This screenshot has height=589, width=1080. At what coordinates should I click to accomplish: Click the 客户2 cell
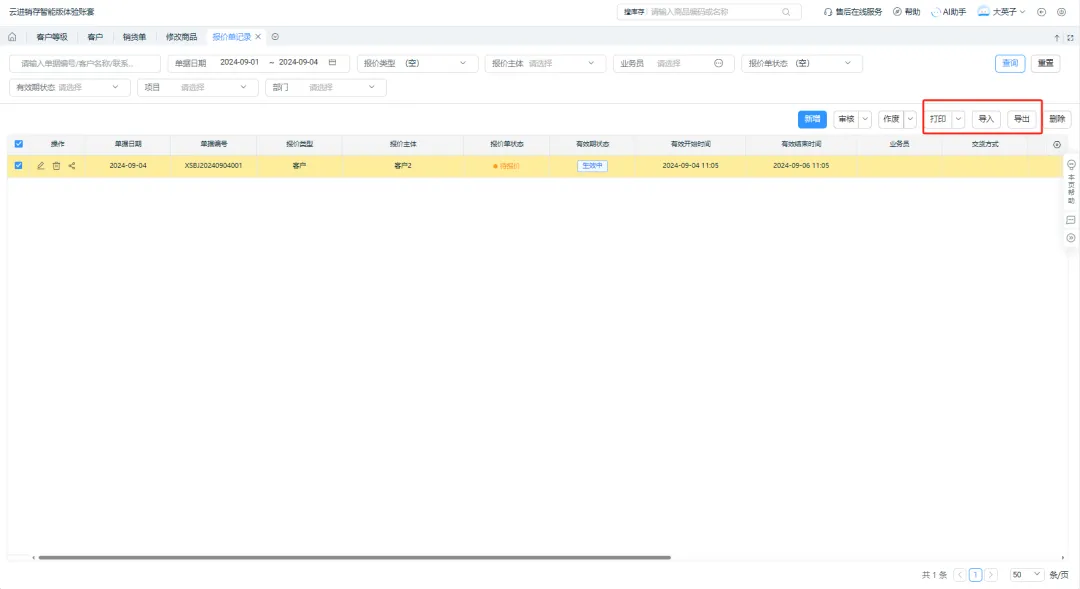[x=403, y=166]
